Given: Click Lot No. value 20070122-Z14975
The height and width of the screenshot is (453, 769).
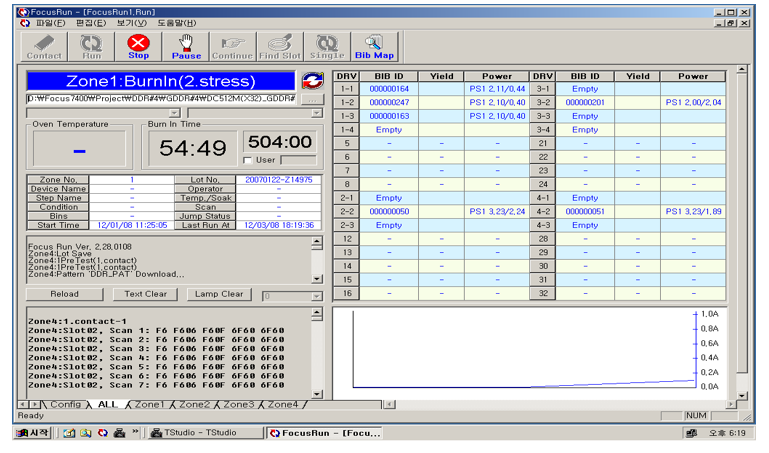Looking at the screenshot, I should coord(279,180).
